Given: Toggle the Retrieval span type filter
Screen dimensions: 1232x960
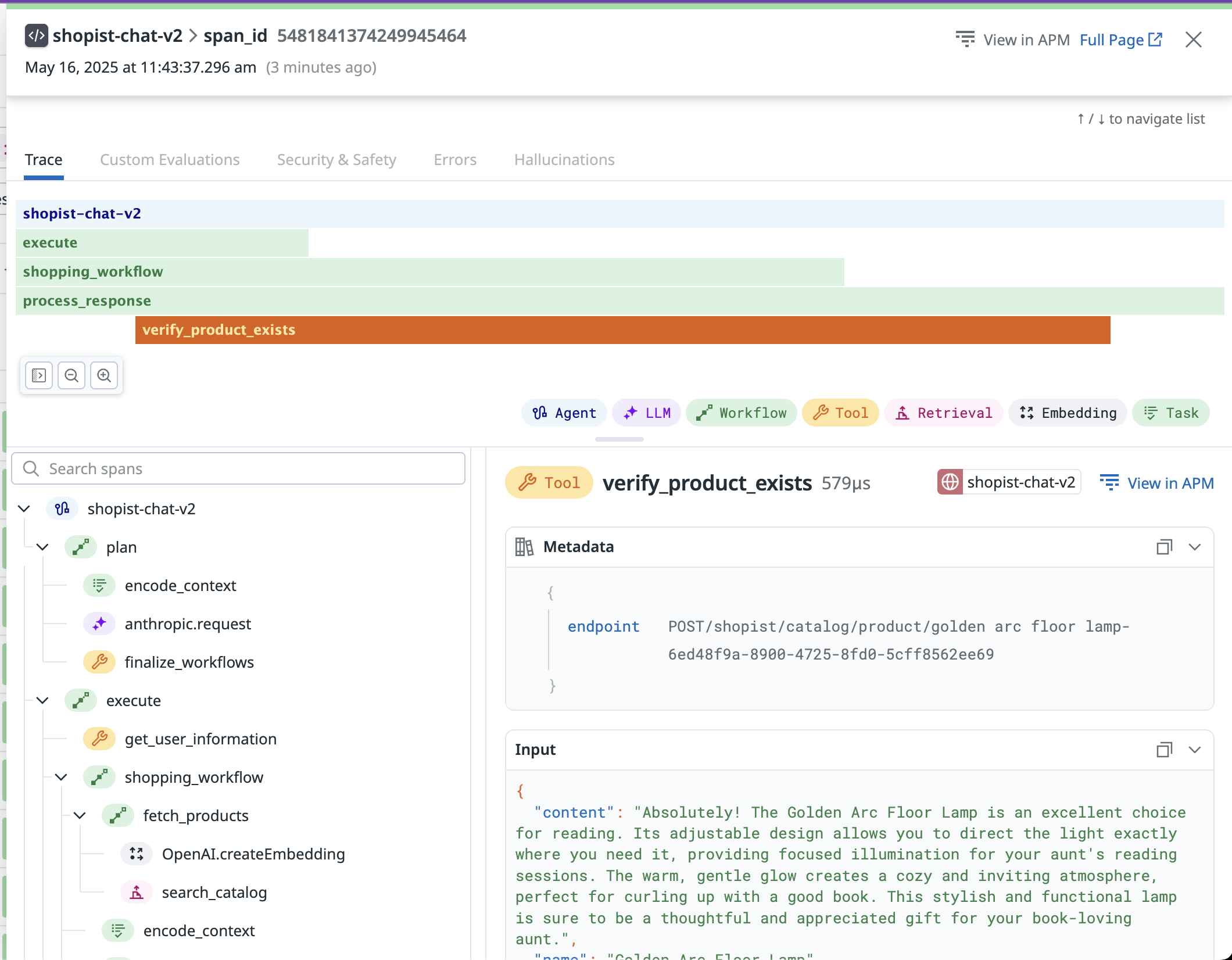Looking at the screenshot, I should pos(944,413).
